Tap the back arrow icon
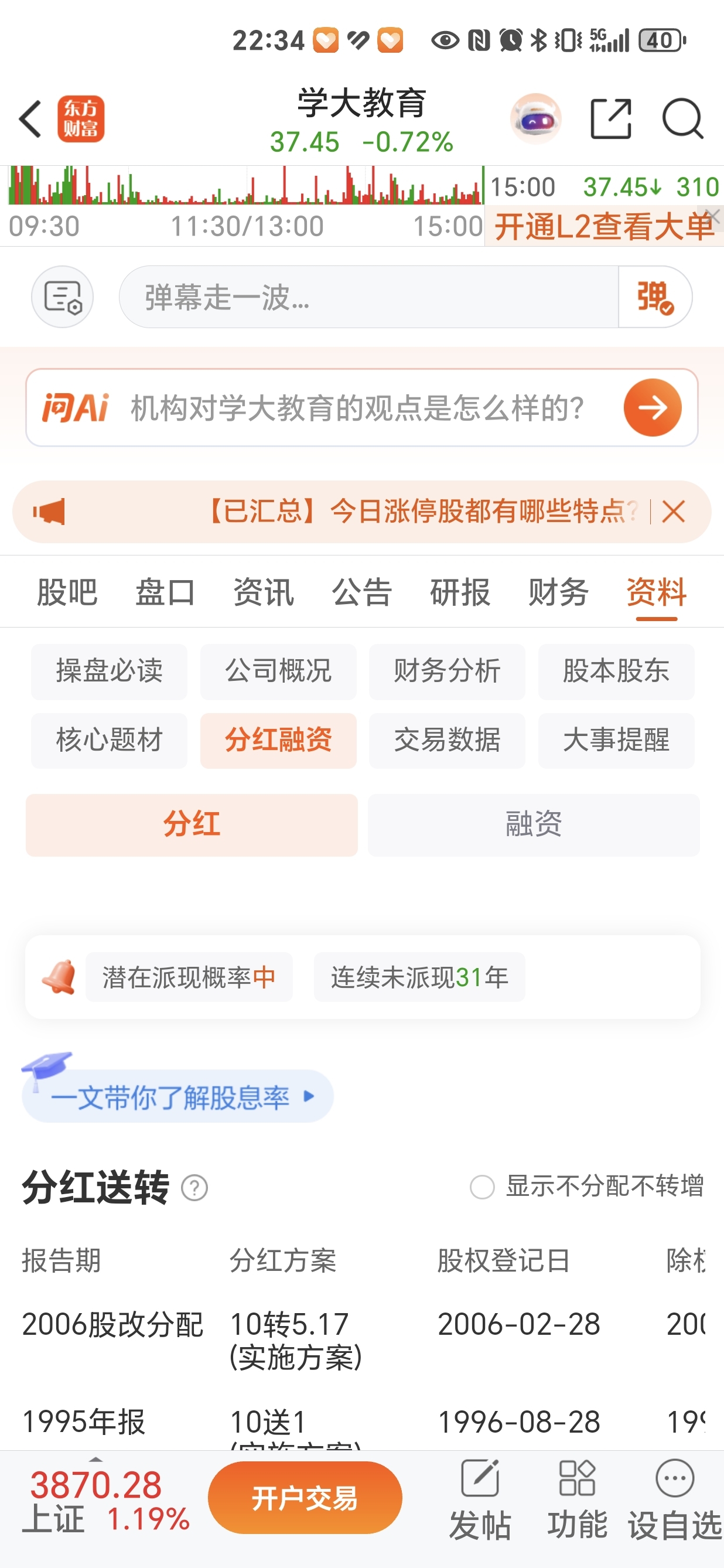 pyautogui.click(x=30, y=120)
